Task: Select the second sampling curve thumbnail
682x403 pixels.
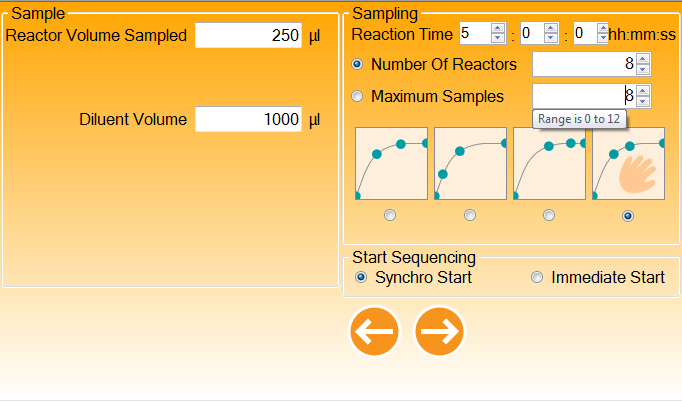Action: click(470, 163)
